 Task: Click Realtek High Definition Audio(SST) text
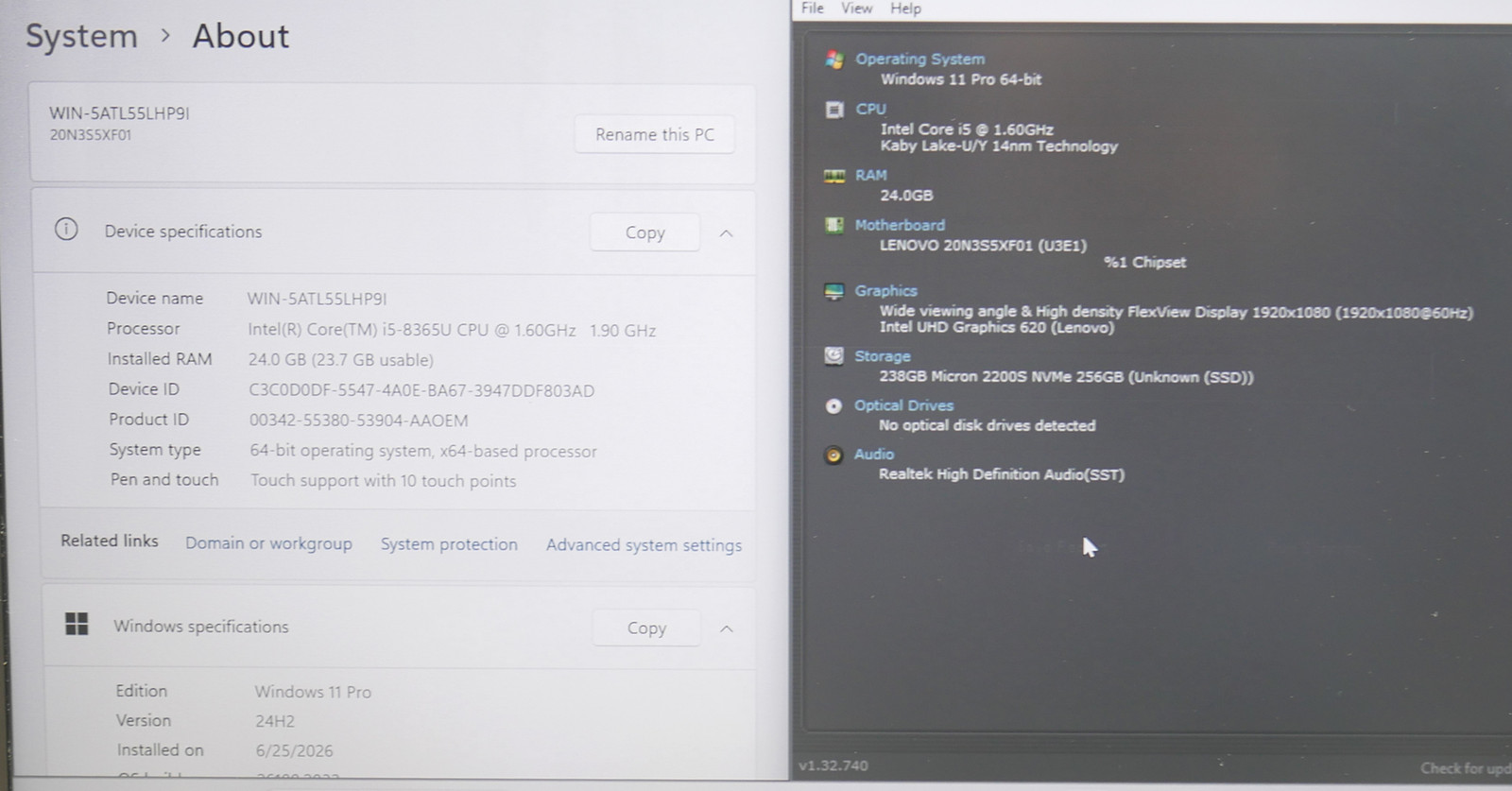point(1002,474)
